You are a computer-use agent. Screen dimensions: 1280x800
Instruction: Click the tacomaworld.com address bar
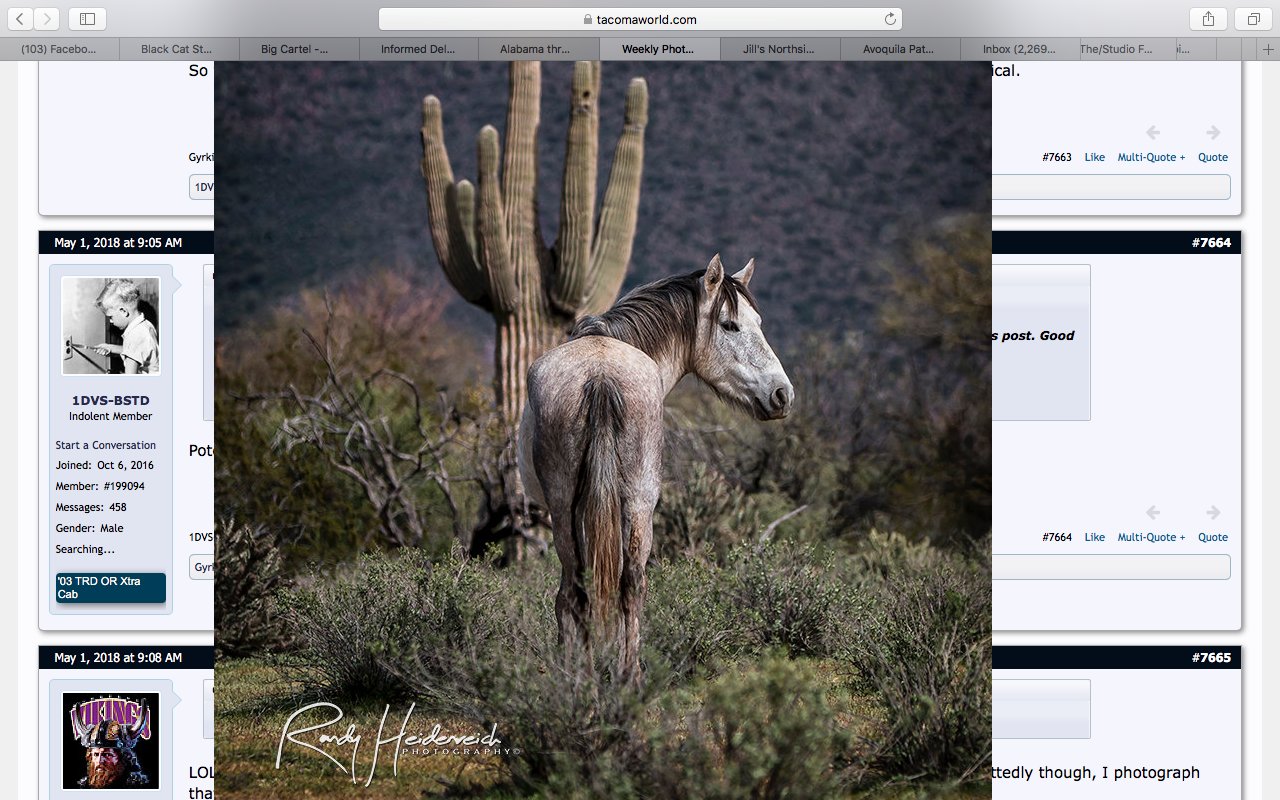(x=640, y=19)
